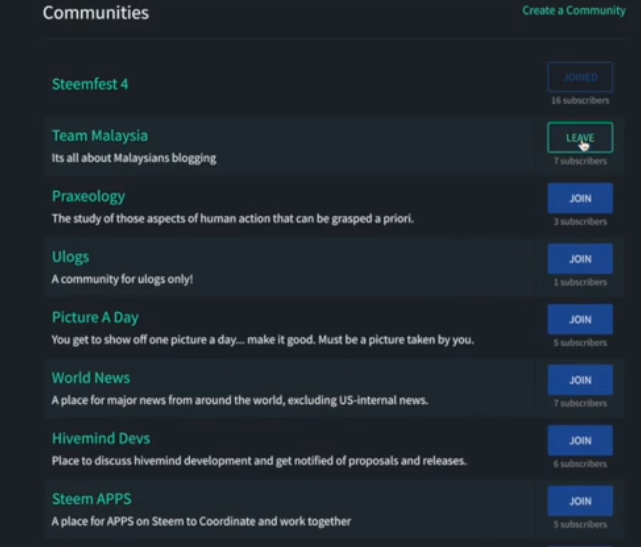Image resolution: width=641 pixels, height=547 pixels.
Task: Leave the Team Malaysia community
Action: tap(580, 138)
